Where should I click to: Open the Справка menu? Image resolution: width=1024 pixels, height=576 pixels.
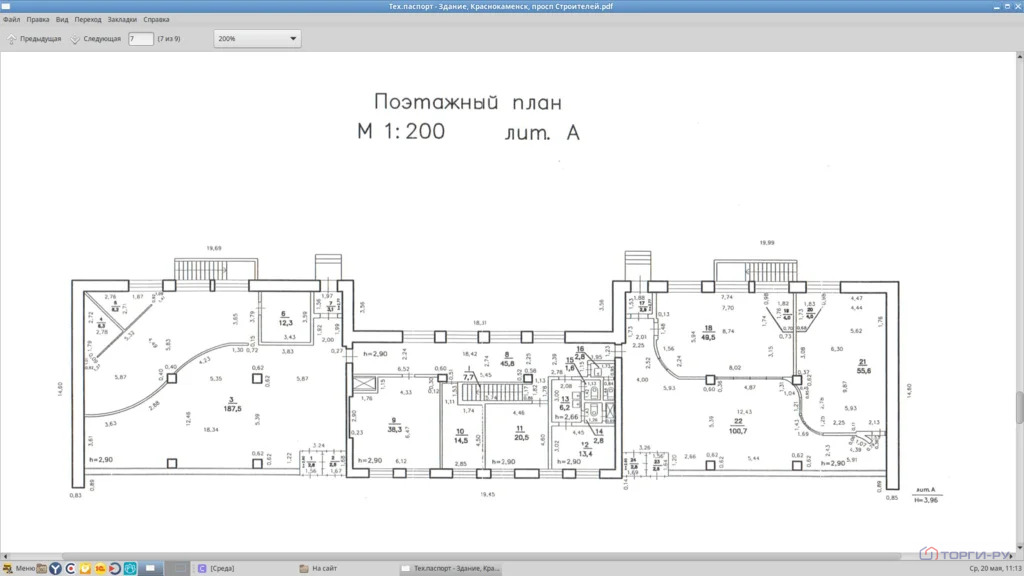pyautogui.click(x=156, y=20)
